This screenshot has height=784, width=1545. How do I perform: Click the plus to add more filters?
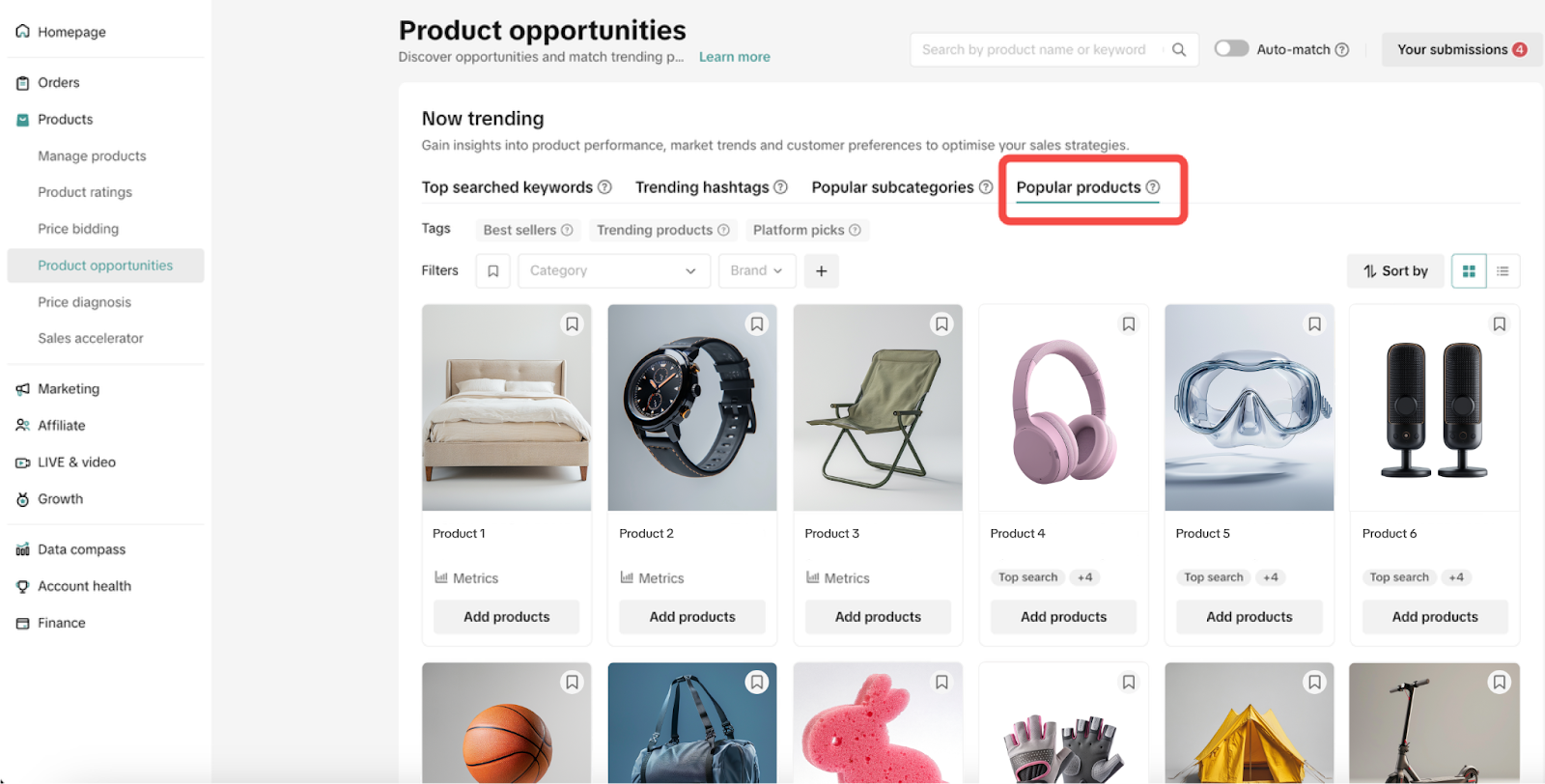821,270
